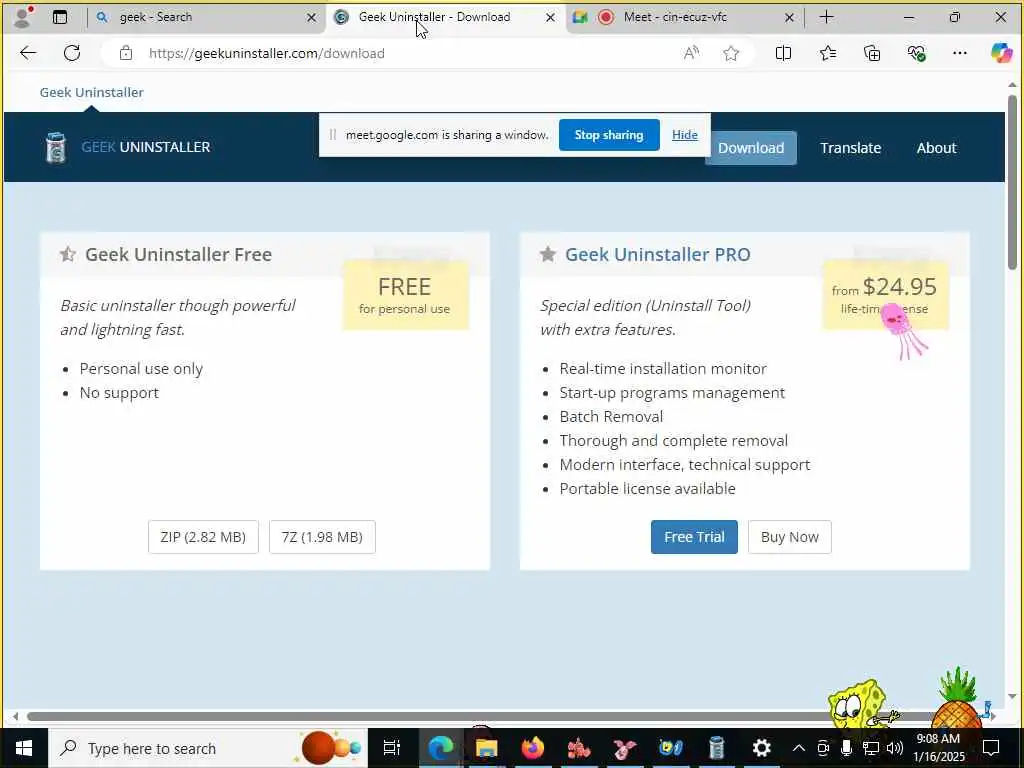Click the Buy Now button
1024x768 pixels.
pyautogui.click(x=790, y=537)
